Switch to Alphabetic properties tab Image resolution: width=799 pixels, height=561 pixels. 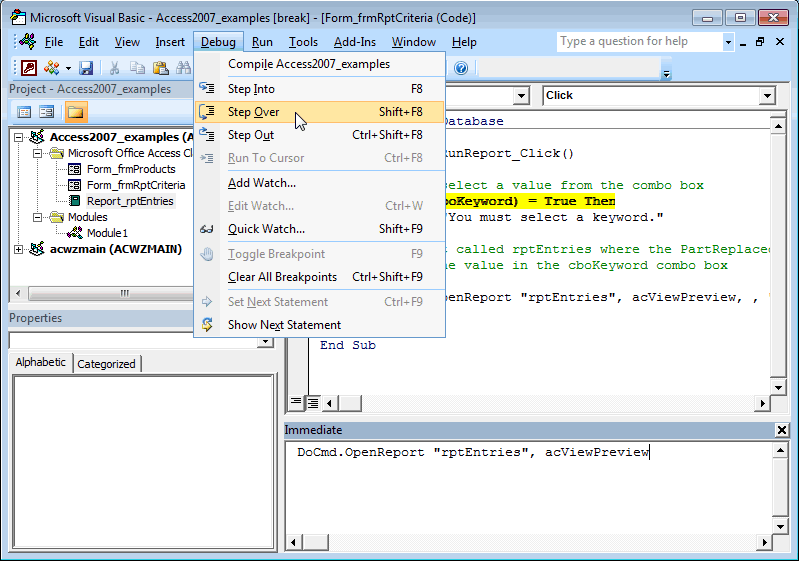[x=41, y=362]
